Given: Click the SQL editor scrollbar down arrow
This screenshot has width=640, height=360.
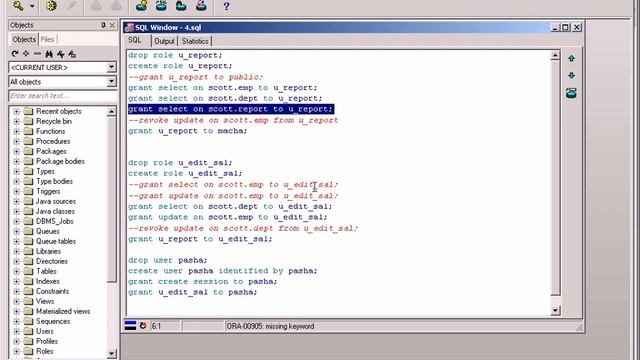Looking at the screenshot, I should [x=555, y=311].
